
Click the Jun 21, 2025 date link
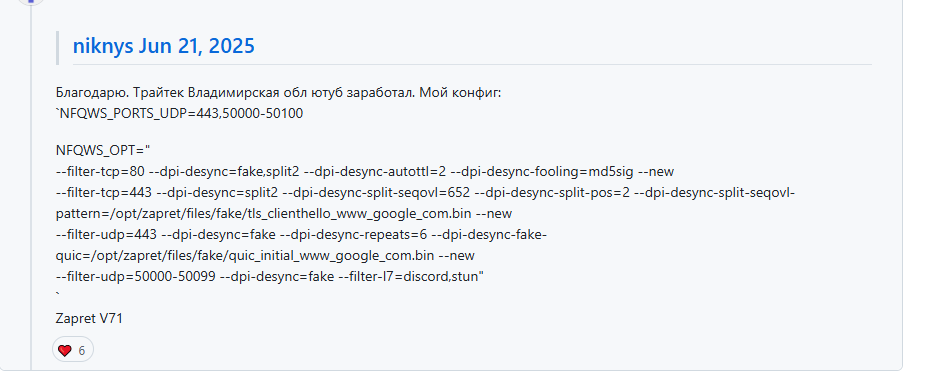pyautogui.click(x=197, y=46)
